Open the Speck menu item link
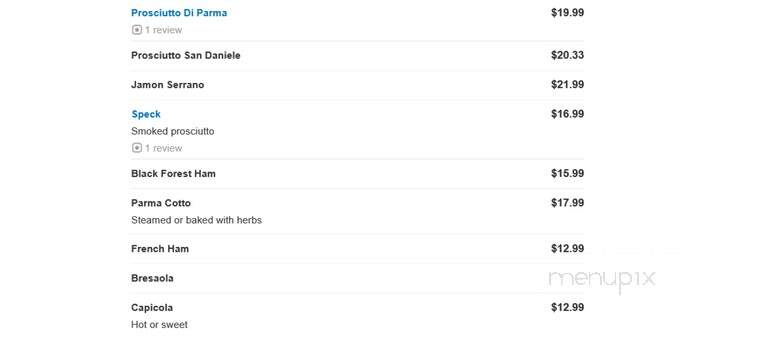The width and height of the screenshot is (781, 361). click(x=146, y=114)
